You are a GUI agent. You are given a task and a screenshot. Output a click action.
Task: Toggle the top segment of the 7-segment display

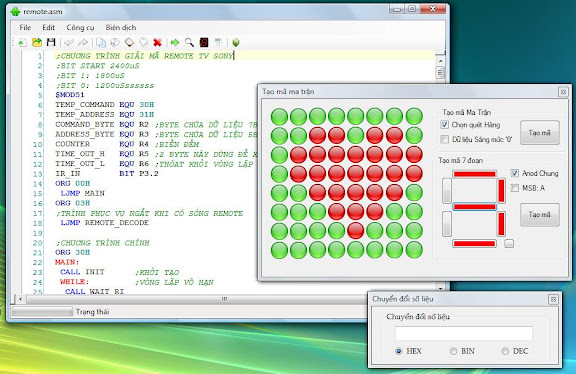pyautogui.click(x=474, y=174)
